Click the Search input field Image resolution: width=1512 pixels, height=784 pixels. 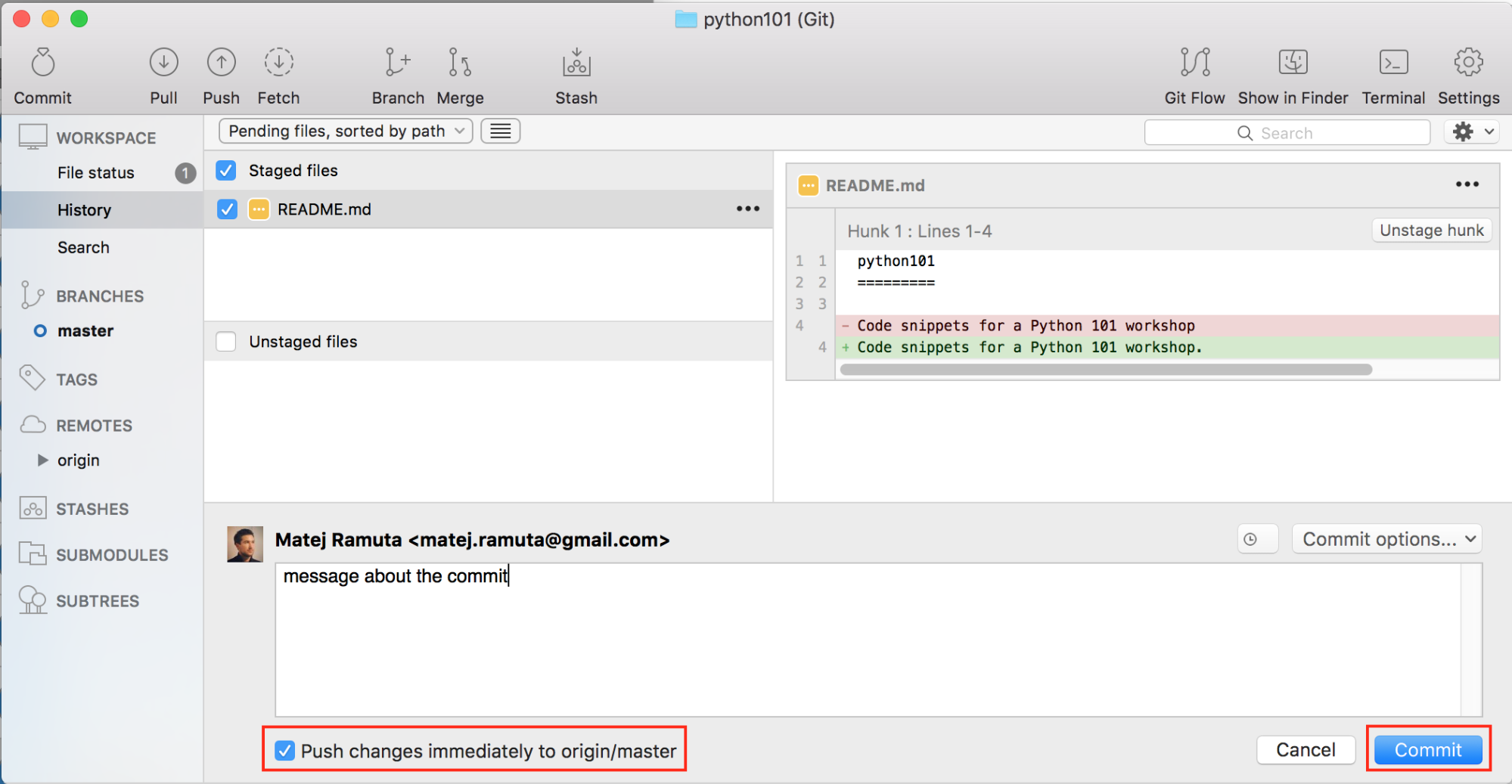pos(1287,133)
